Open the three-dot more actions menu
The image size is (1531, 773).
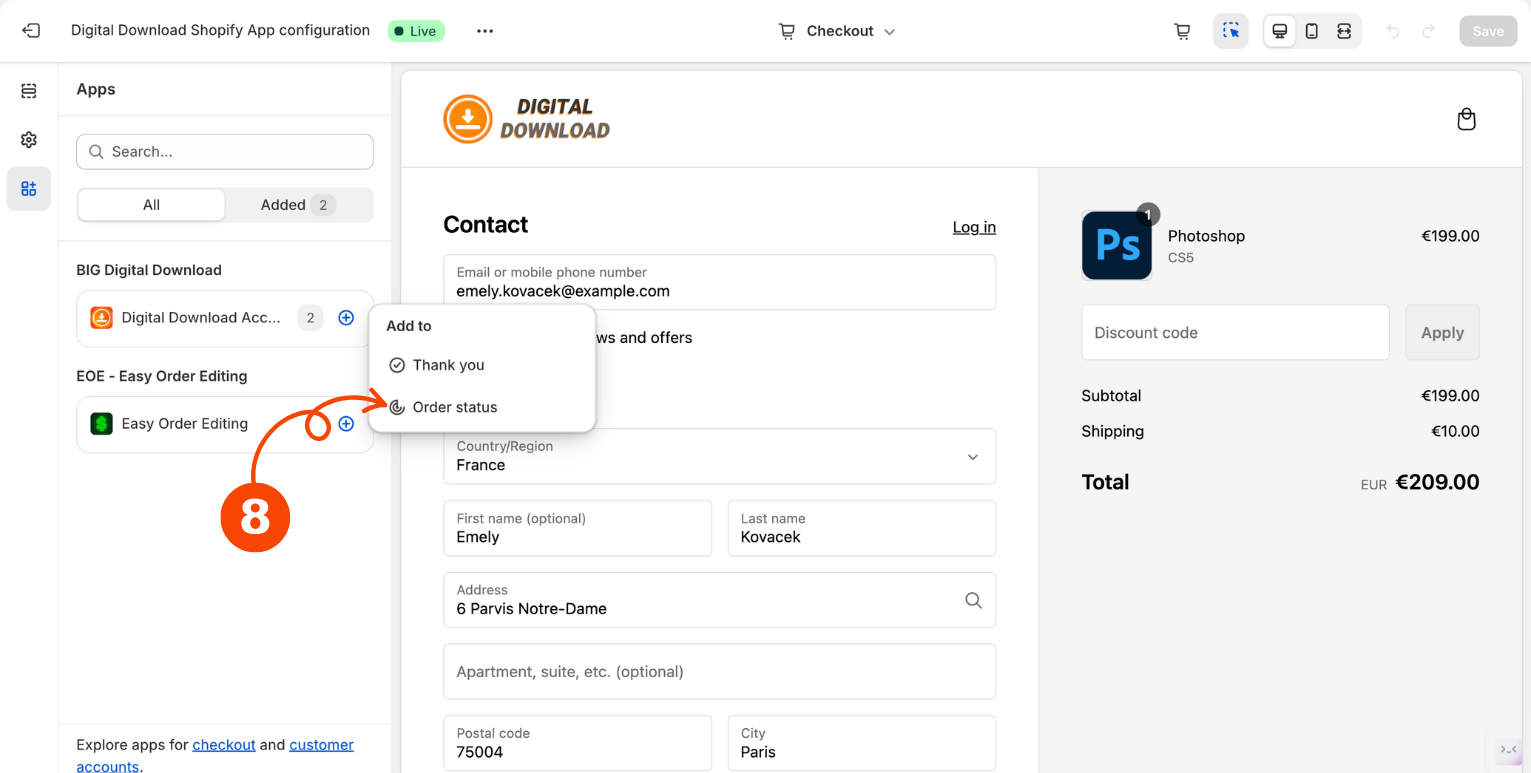tap(485, 31)
